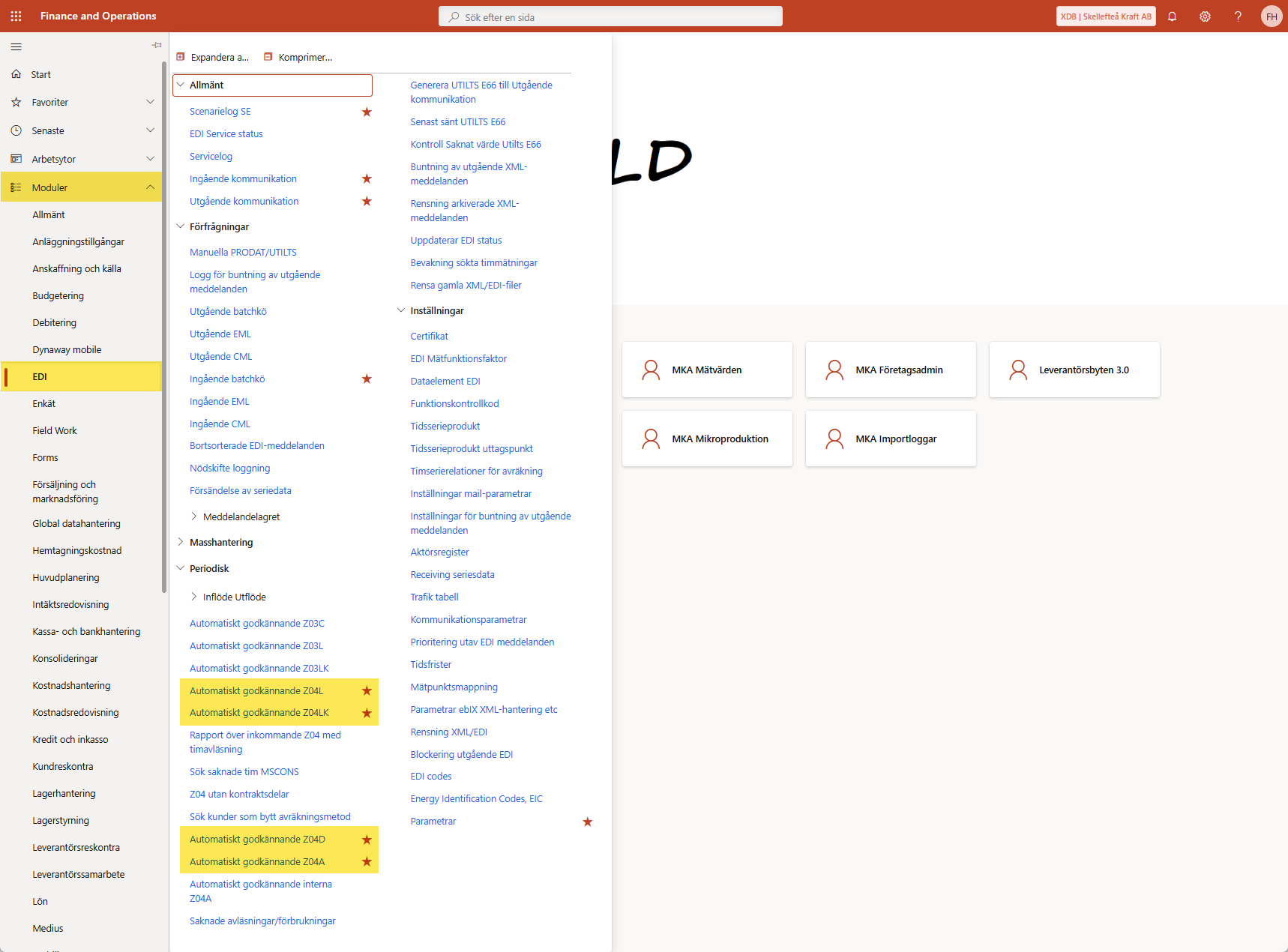
Task: Click the Komprimera alla icon
Action: pos(268,57)
